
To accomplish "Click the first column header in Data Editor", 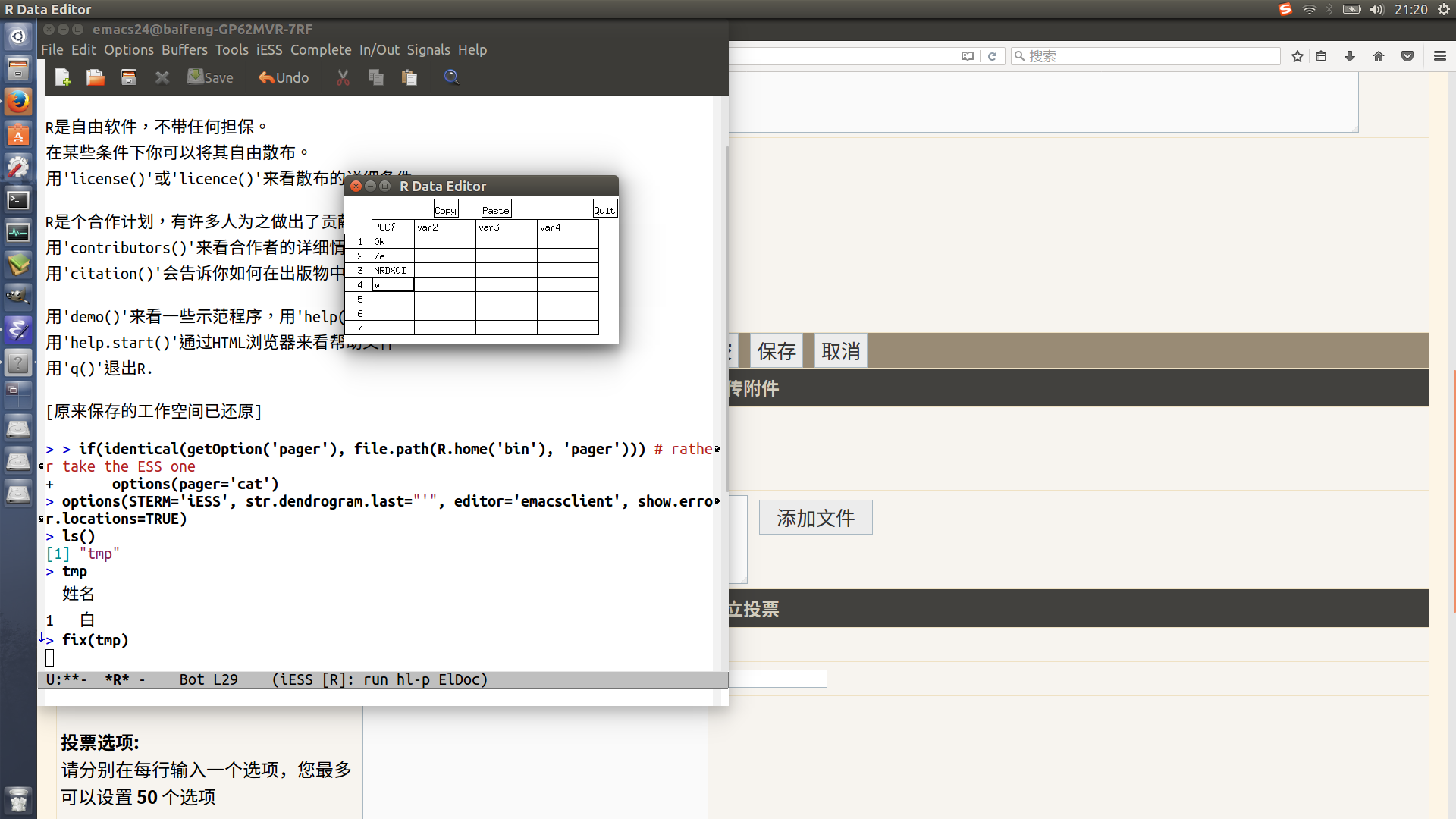I will coord(393,227).
